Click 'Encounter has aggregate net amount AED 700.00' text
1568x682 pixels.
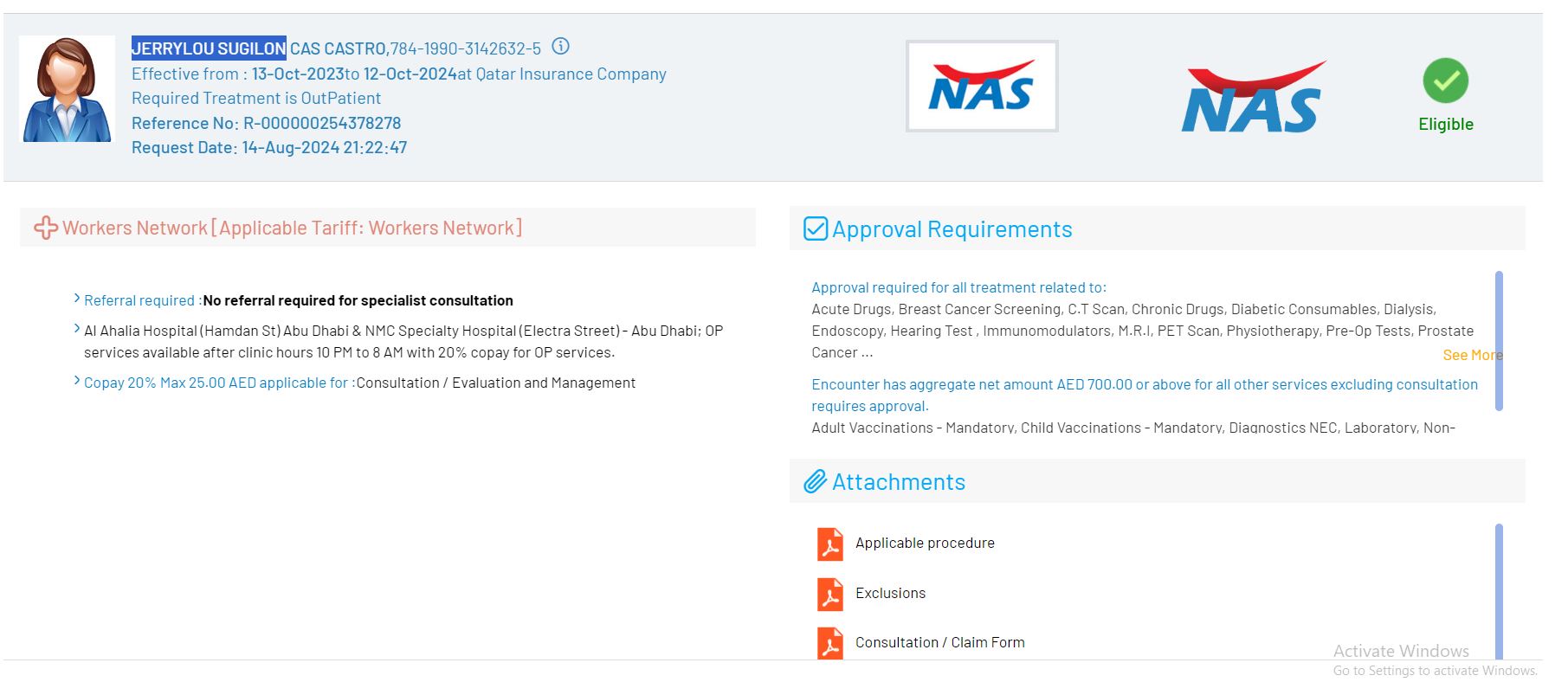pos(1145,395)
